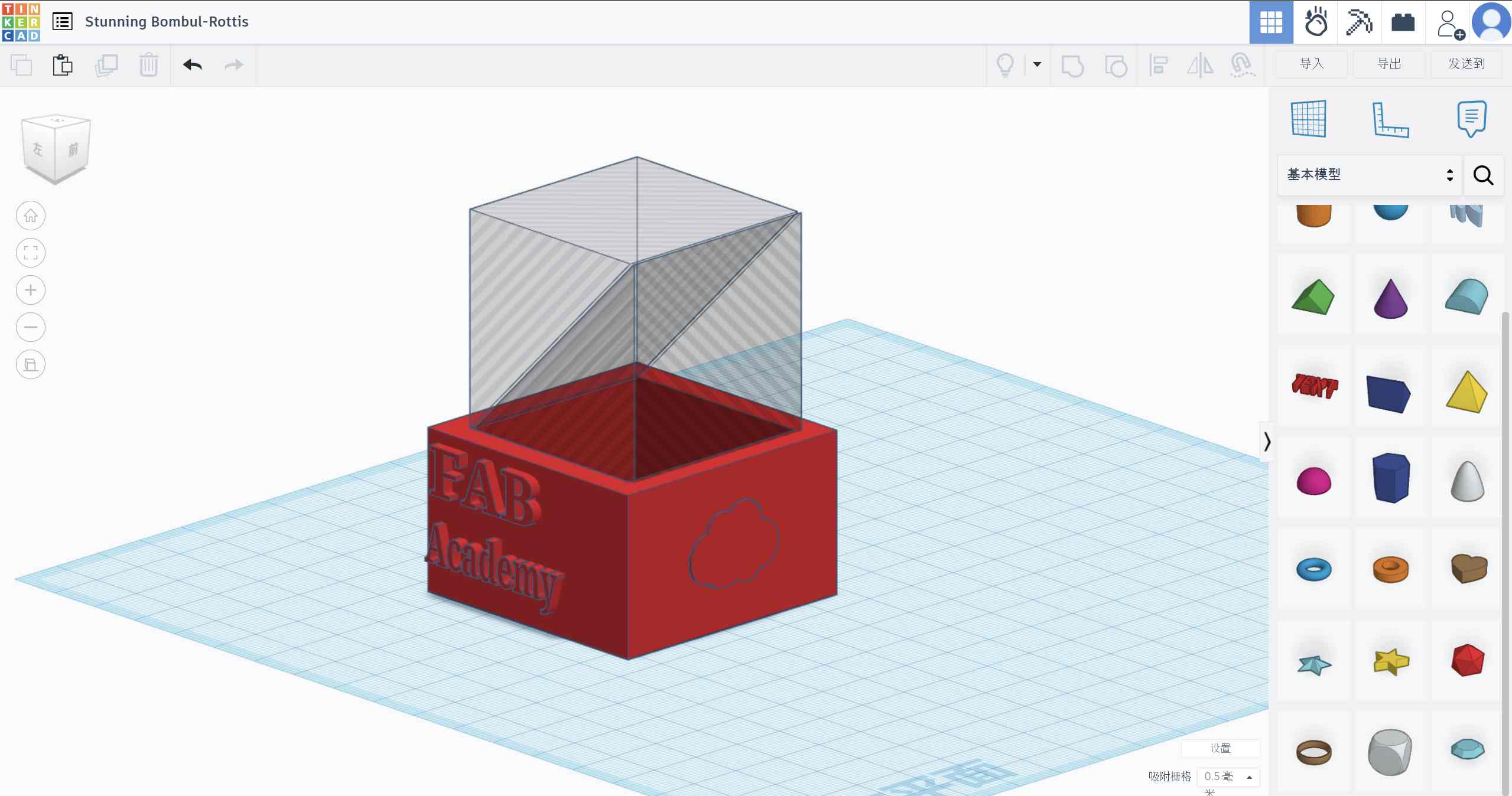Select the Ruler tool icon
Screen dimensions: 1512x796
1390,120
